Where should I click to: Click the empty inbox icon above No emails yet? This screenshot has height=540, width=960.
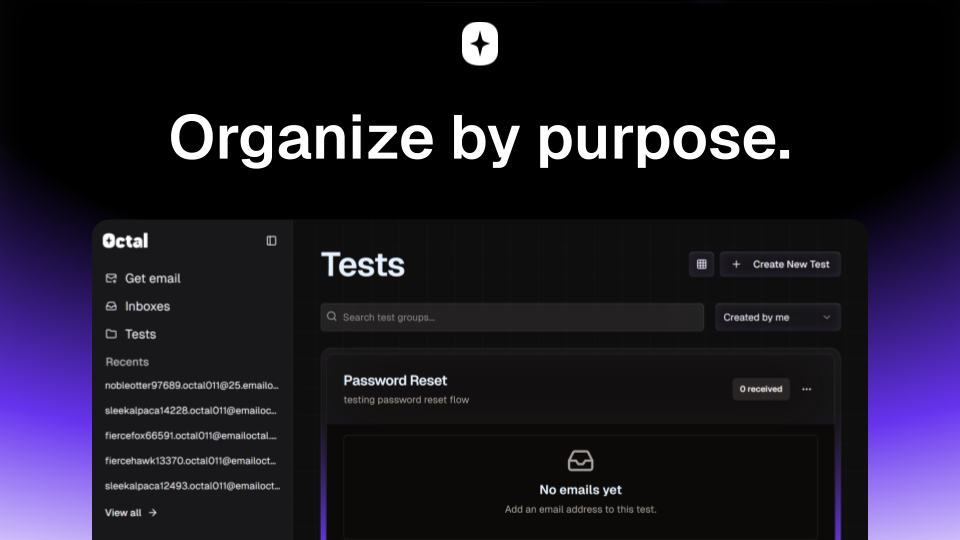(x=580, y=460)
